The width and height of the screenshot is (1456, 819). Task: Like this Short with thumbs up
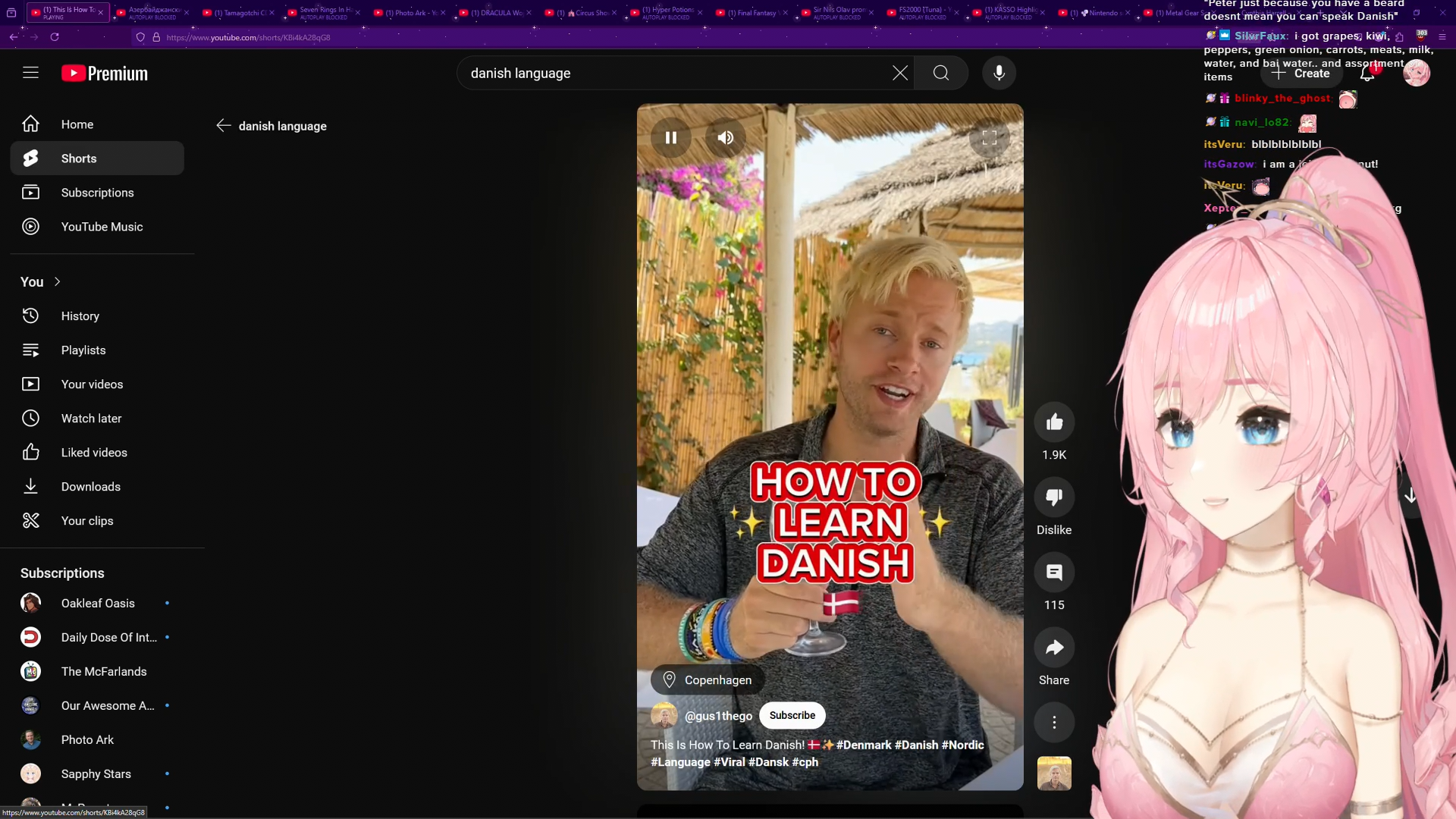coord(1054,422)
